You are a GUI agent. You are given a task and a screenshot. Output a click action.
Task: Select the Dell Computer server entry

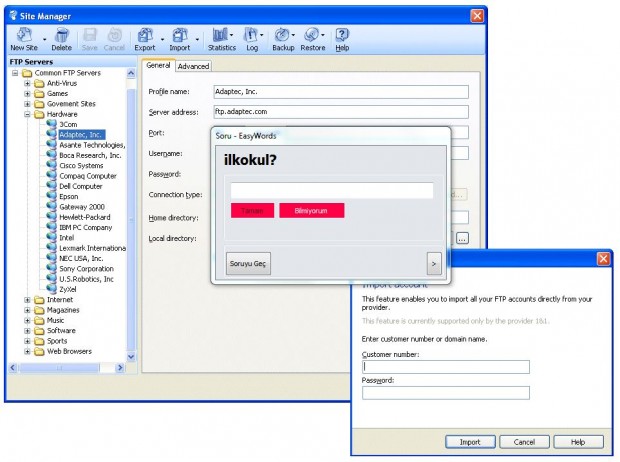(81, 186)
